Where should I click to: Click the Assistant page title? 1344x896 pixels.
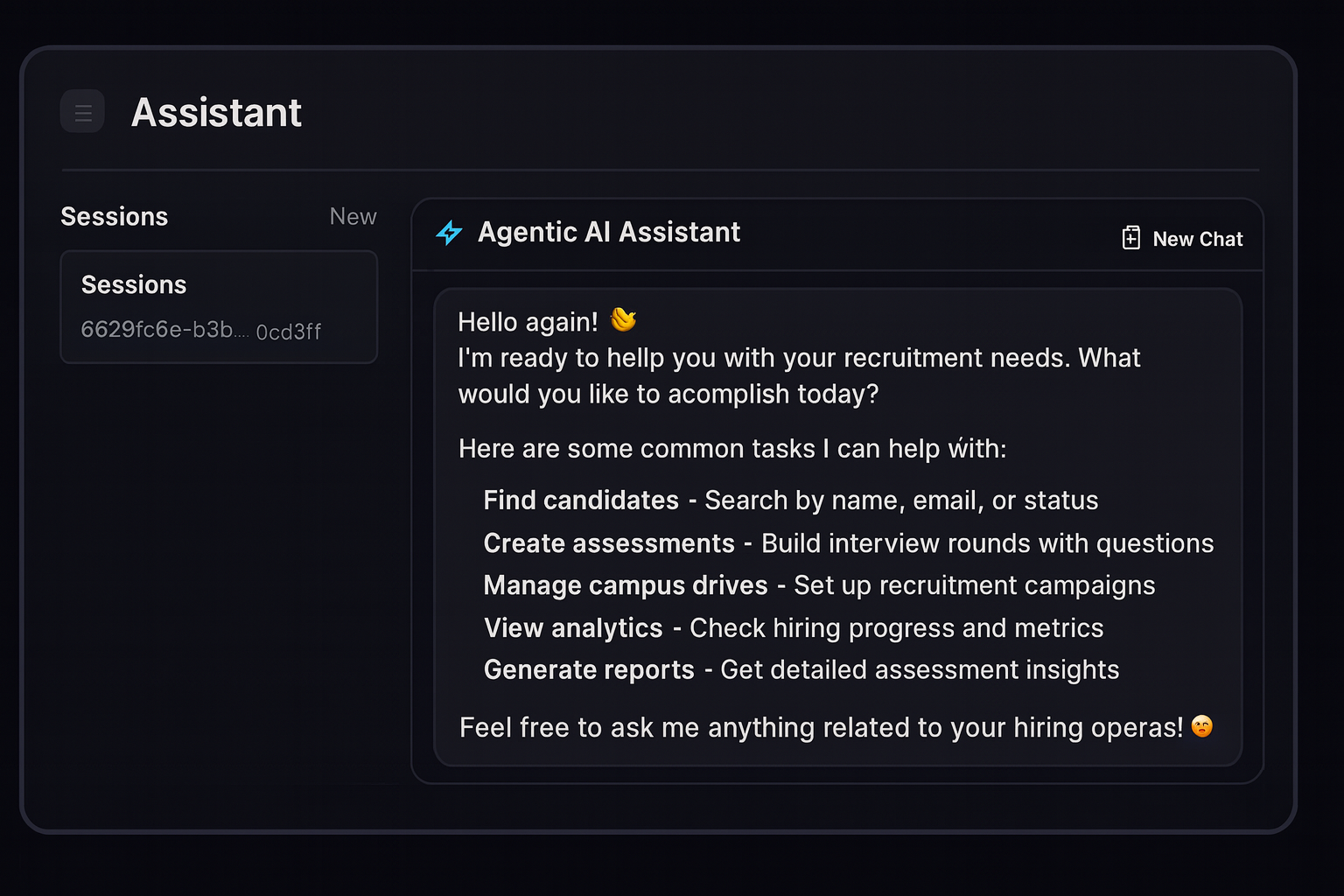click(216, 113)
